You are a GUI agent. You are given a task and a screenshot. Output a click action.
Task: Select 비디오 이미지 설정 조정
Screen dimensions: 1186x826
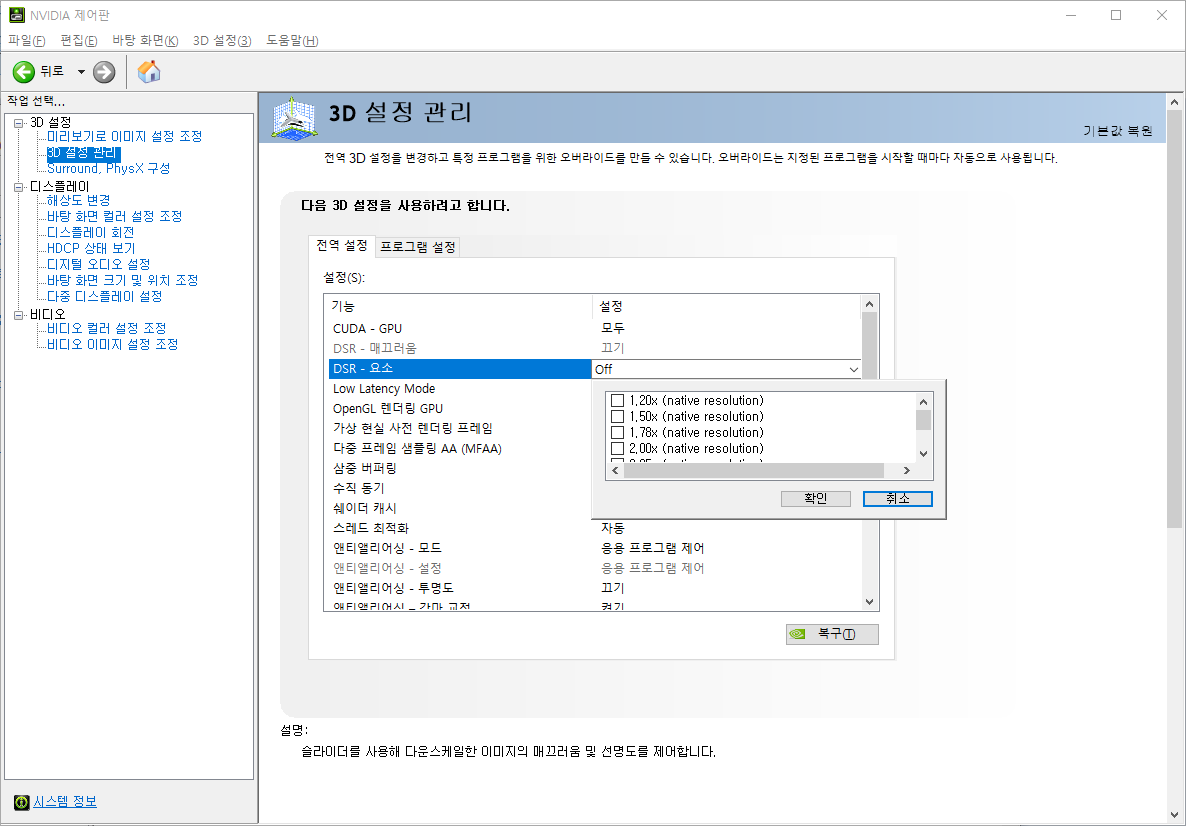[113, 344]
